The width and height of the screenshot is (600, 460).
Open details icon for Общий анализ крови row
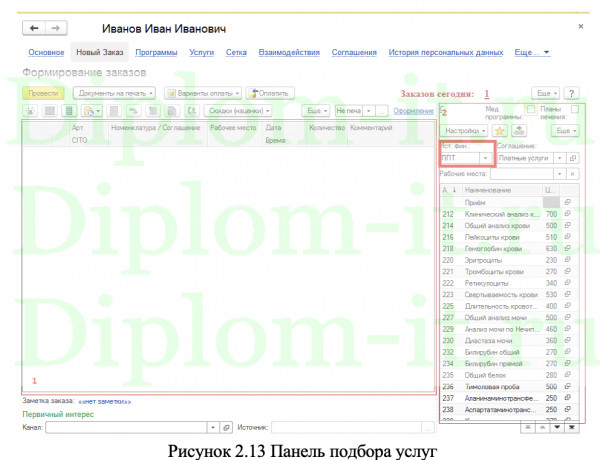tap(568, 226)
